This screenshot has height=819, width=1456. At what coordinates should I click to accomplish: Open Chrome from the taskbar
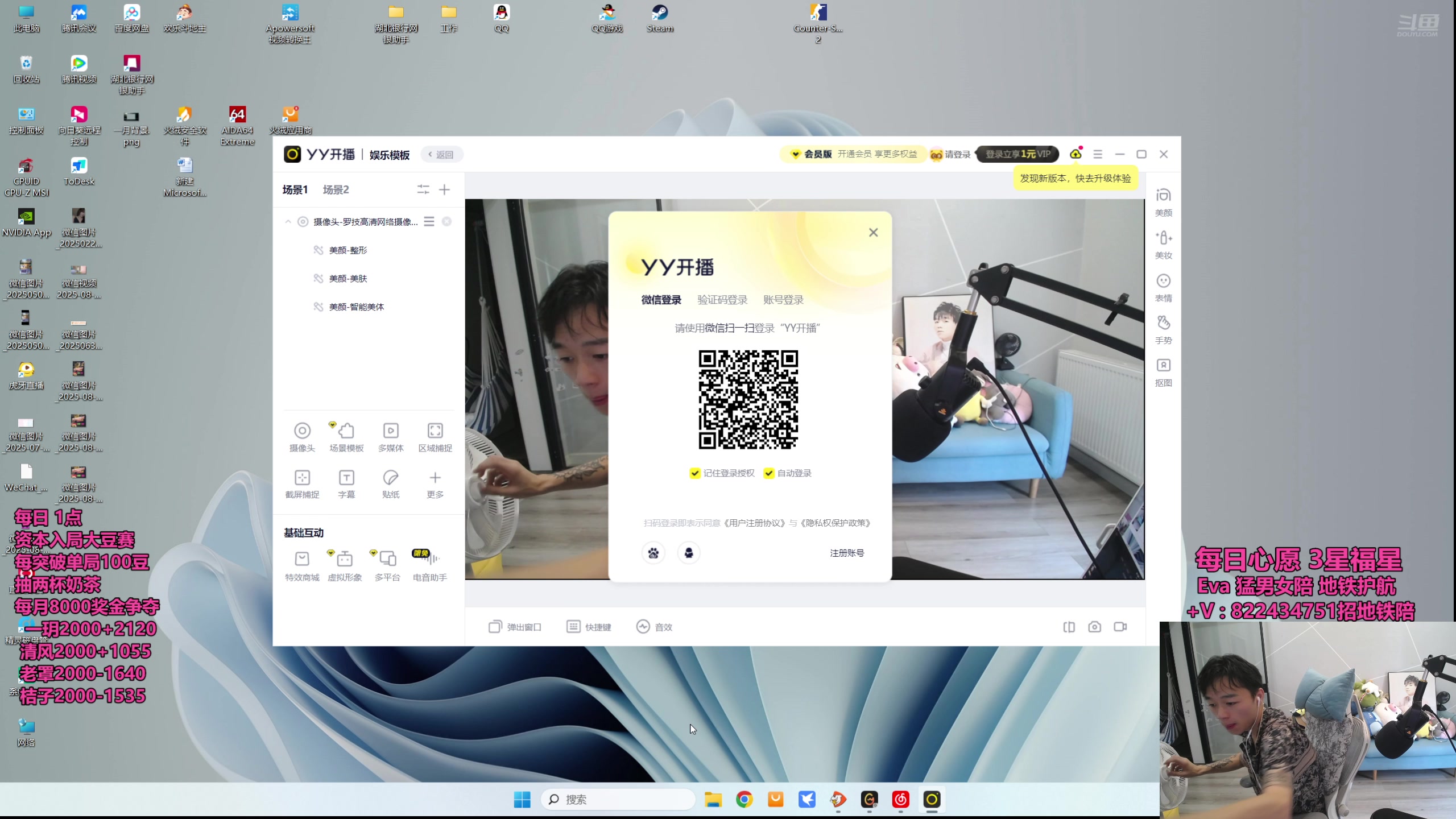[744, 800]
